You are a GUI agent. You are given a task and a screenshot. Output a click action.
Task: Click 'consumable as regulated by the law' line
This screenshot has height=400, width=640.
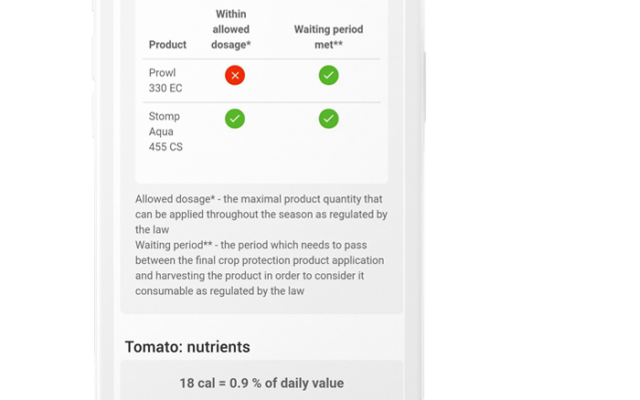click(220, 291)
